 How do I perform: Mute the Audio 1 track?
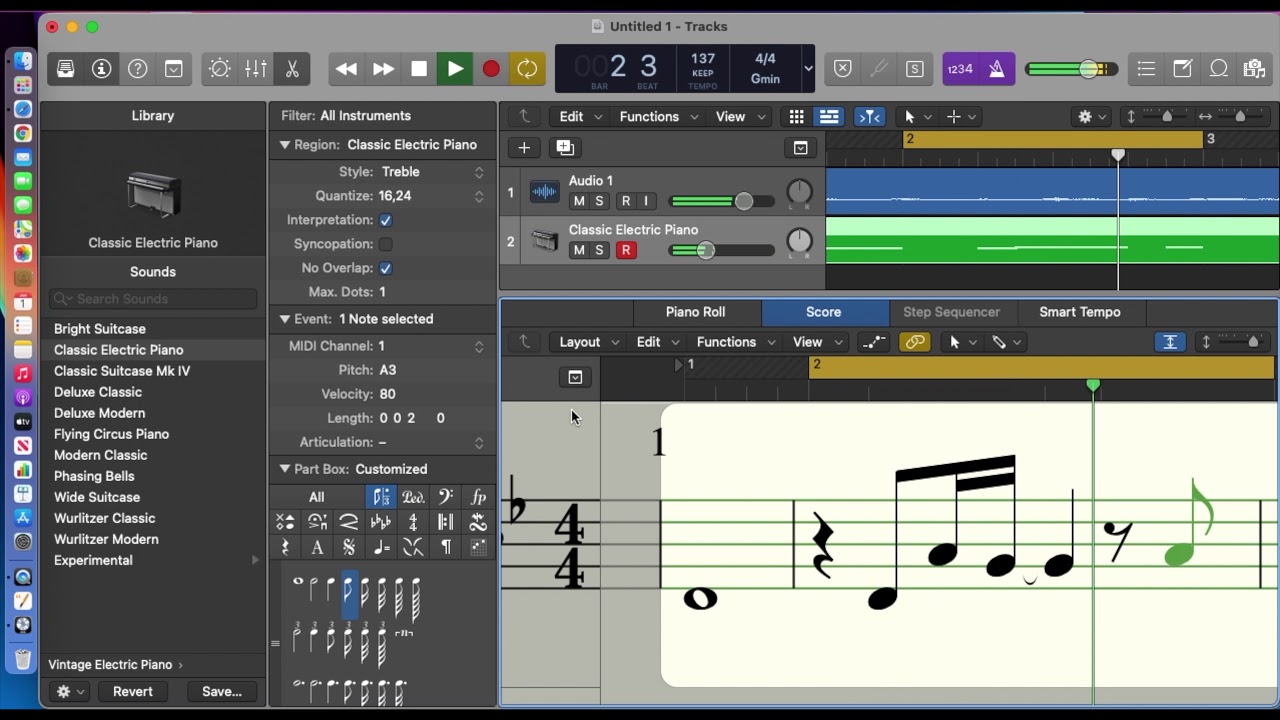click(x=578, y=201)
